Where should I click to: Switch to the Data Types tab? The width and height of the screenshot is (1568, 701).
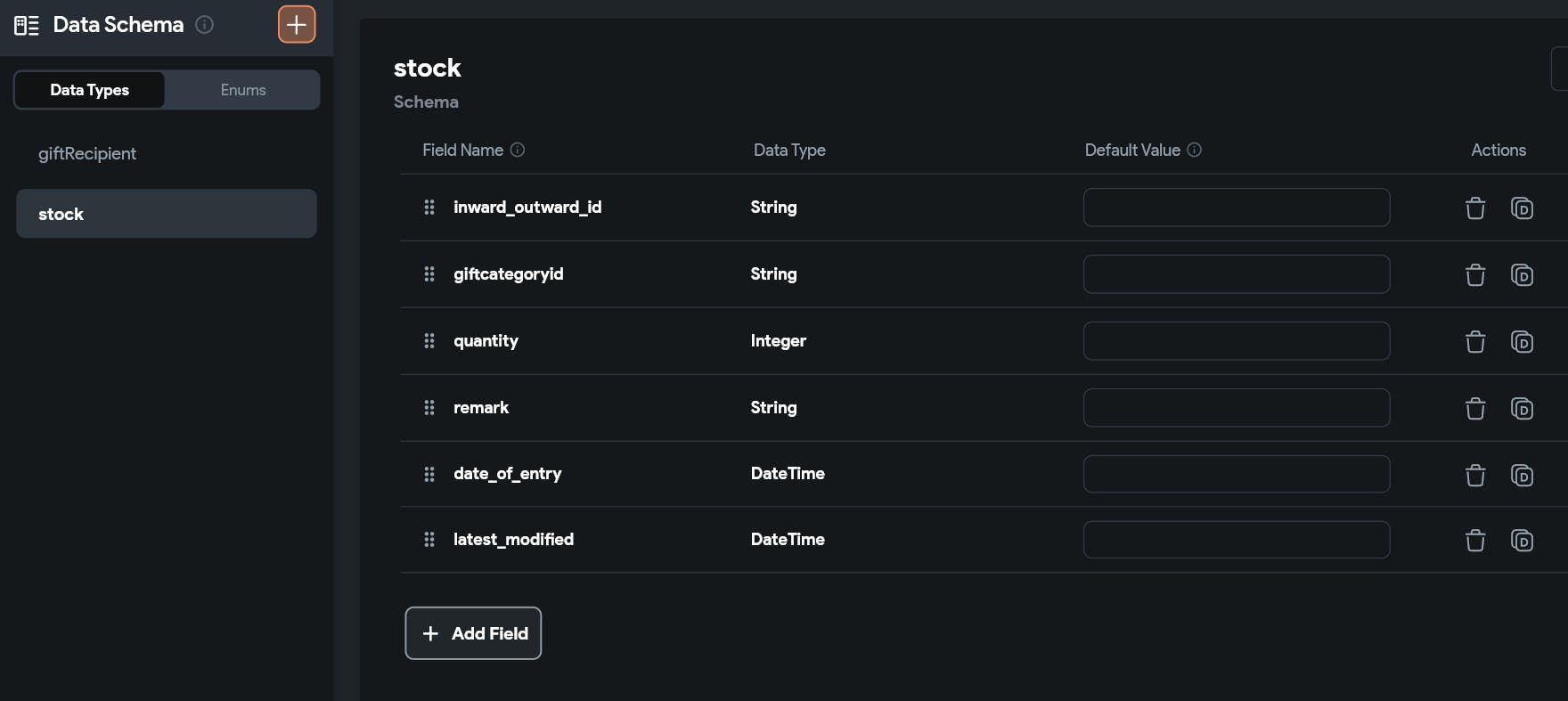[x=89, y=90]
